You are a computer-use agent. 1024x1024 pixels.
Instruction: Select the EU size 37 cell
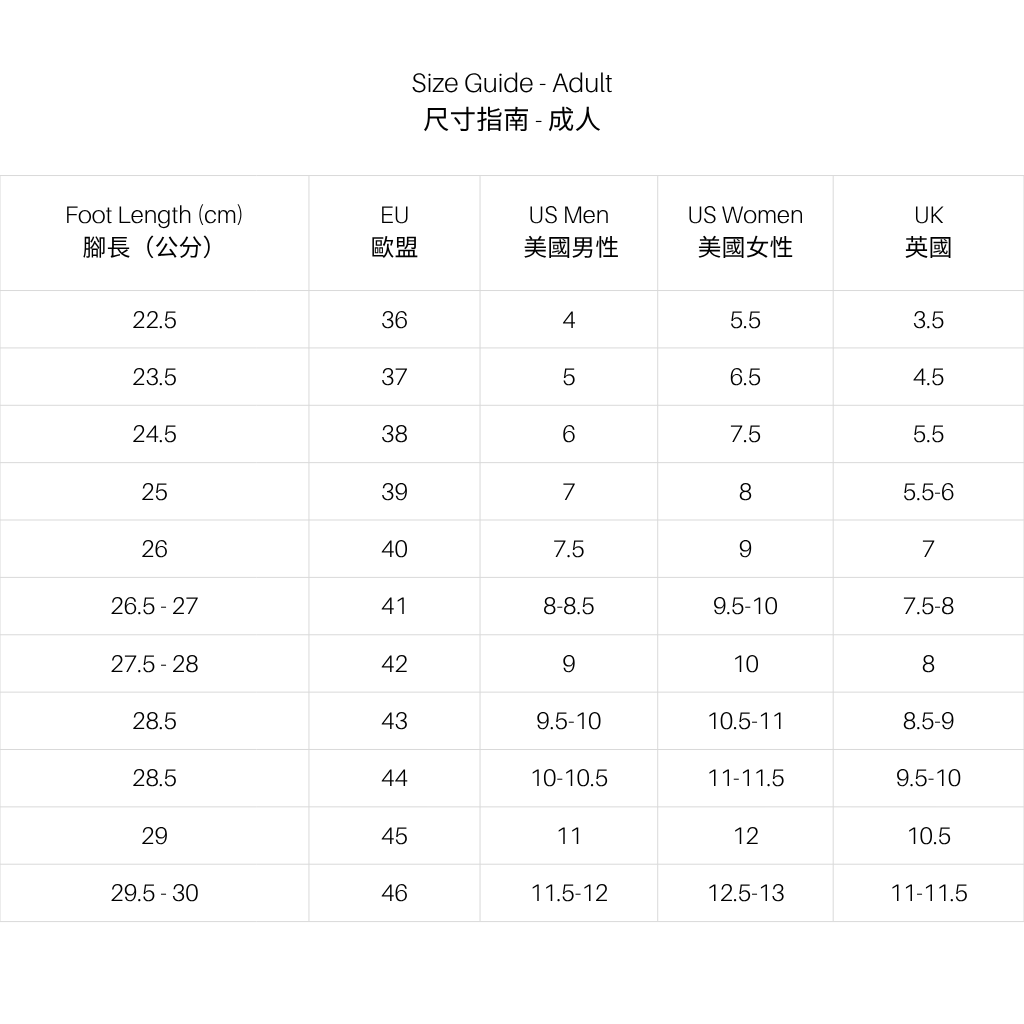394,377
